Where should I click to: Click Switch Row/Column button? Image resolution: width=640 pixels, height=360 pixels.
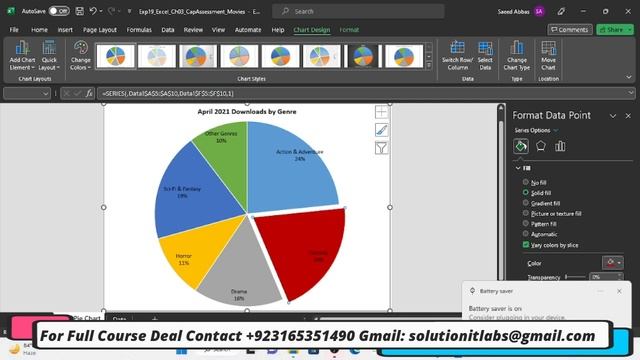[458, 56]
